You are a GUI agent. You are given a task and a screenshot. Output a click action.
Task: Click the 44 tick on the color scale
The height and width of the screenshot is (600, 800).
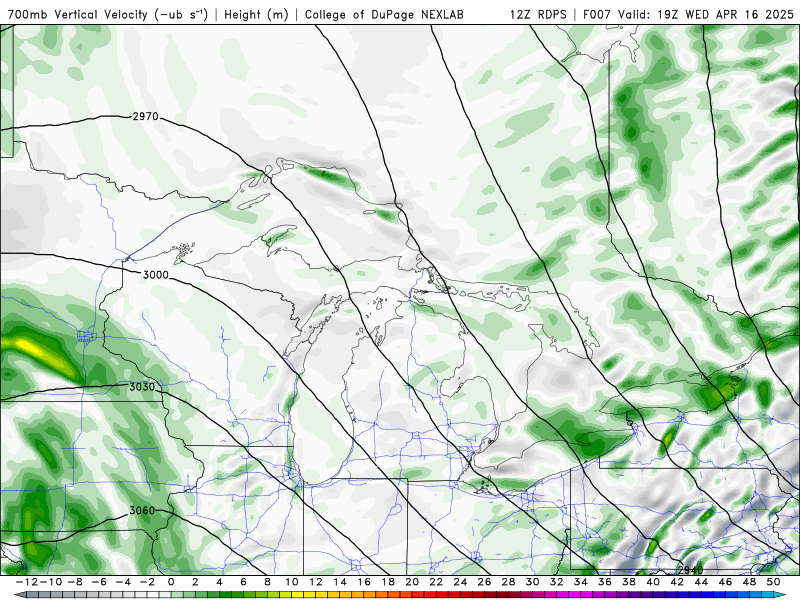point(702,582)
